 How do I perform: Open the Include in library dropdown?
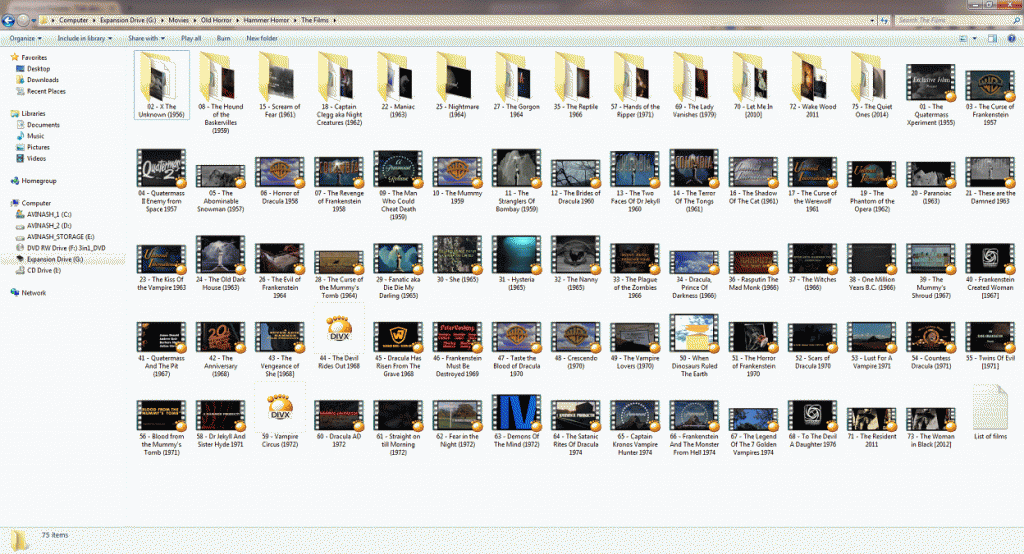click(x=84, y=38)
